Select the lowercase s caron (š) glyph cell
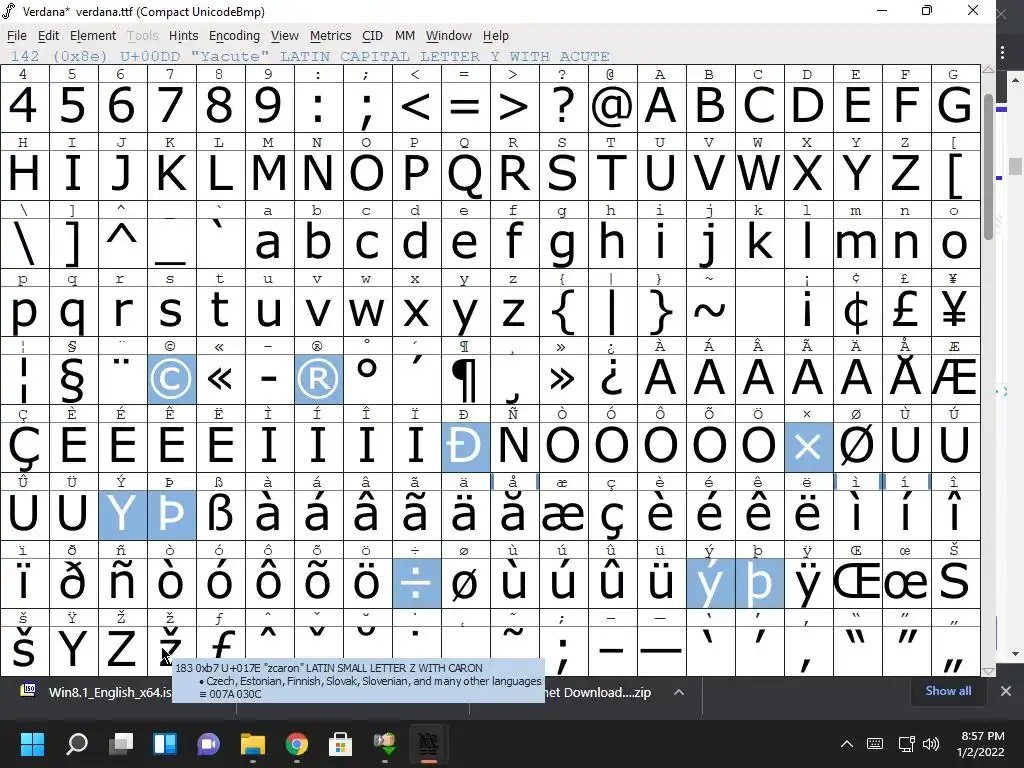Image resolution: width=1024 pixels, height=768 pixels. [25, 651]
